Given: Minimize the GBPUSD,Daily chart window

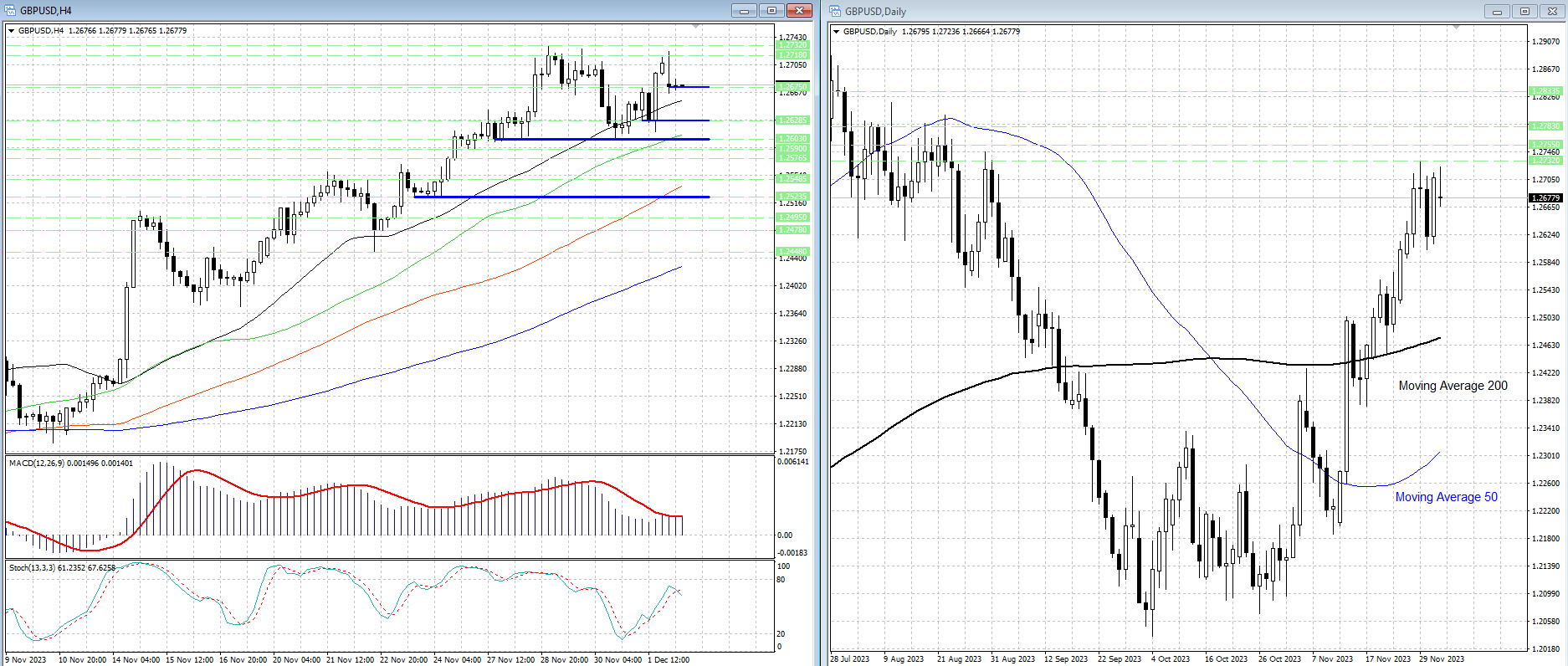Looking at the screenshot, I should pos(1497,12).
